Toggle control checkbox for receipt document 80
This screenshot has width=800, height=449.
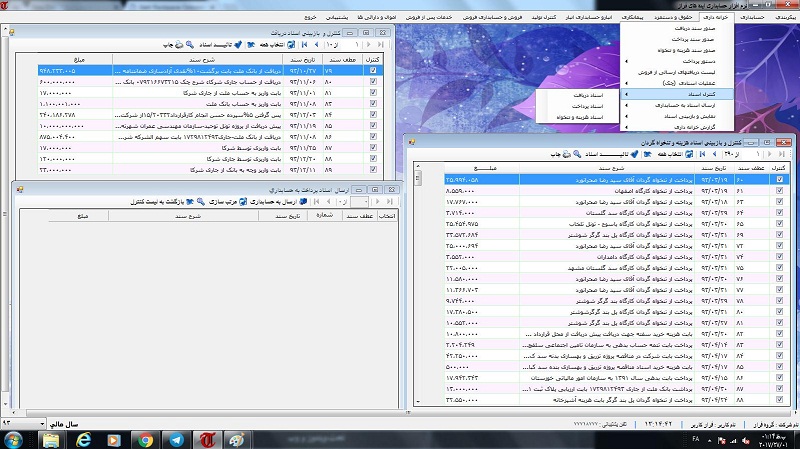(x=373, y=82)
